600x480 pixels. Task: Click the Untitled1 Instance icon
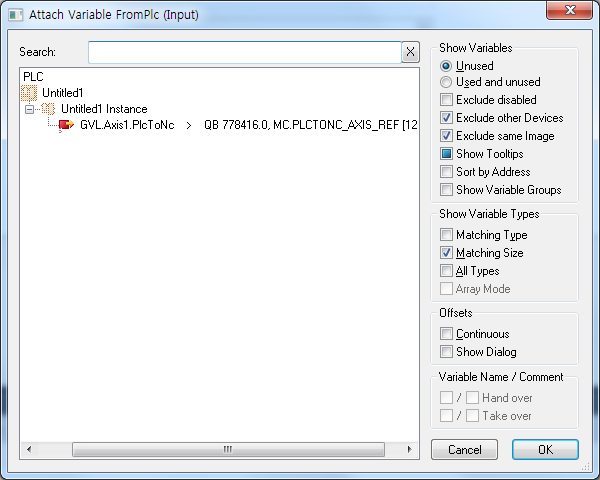click(x=48, y=109)
